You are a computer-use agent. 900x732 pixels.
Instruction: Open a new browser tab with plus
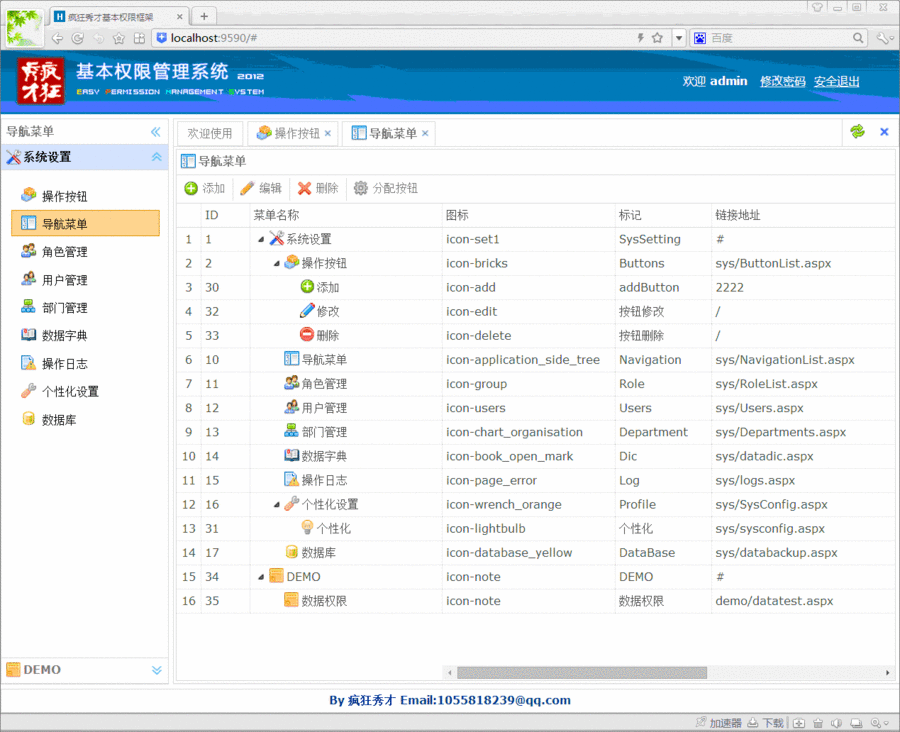click(x=204, y=16)
